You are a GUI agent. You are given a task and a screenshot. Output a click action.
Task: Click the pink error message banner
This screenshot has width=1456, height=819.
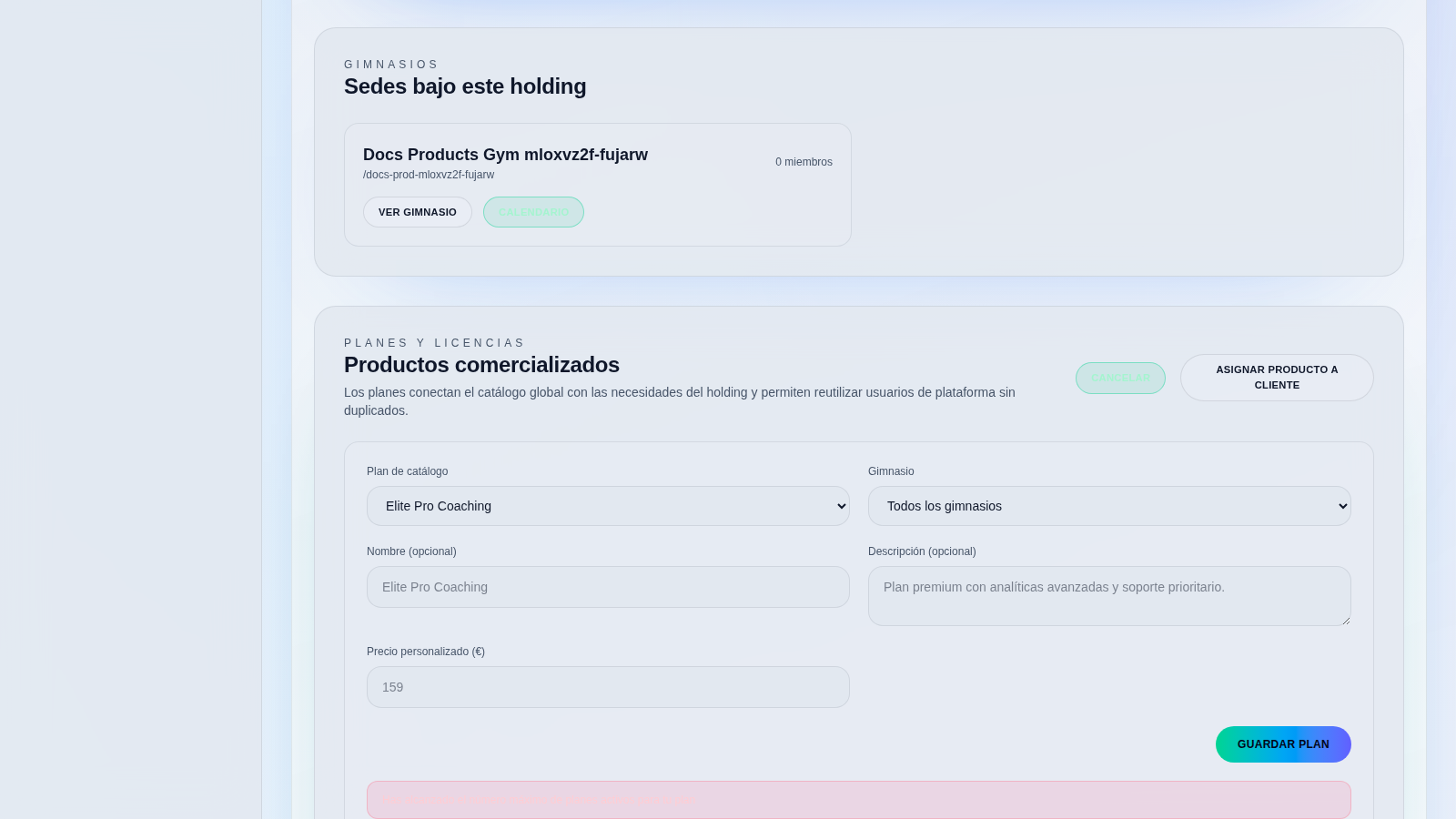coord(858,800)
